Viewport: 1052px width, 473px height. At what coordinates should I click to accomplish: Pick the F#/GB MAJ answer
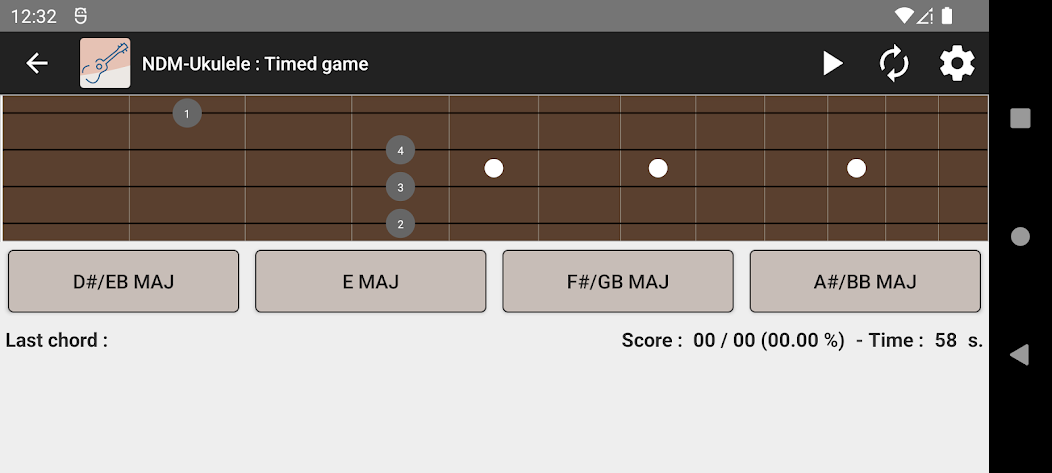pyautogui.click(x=617, y=282)
